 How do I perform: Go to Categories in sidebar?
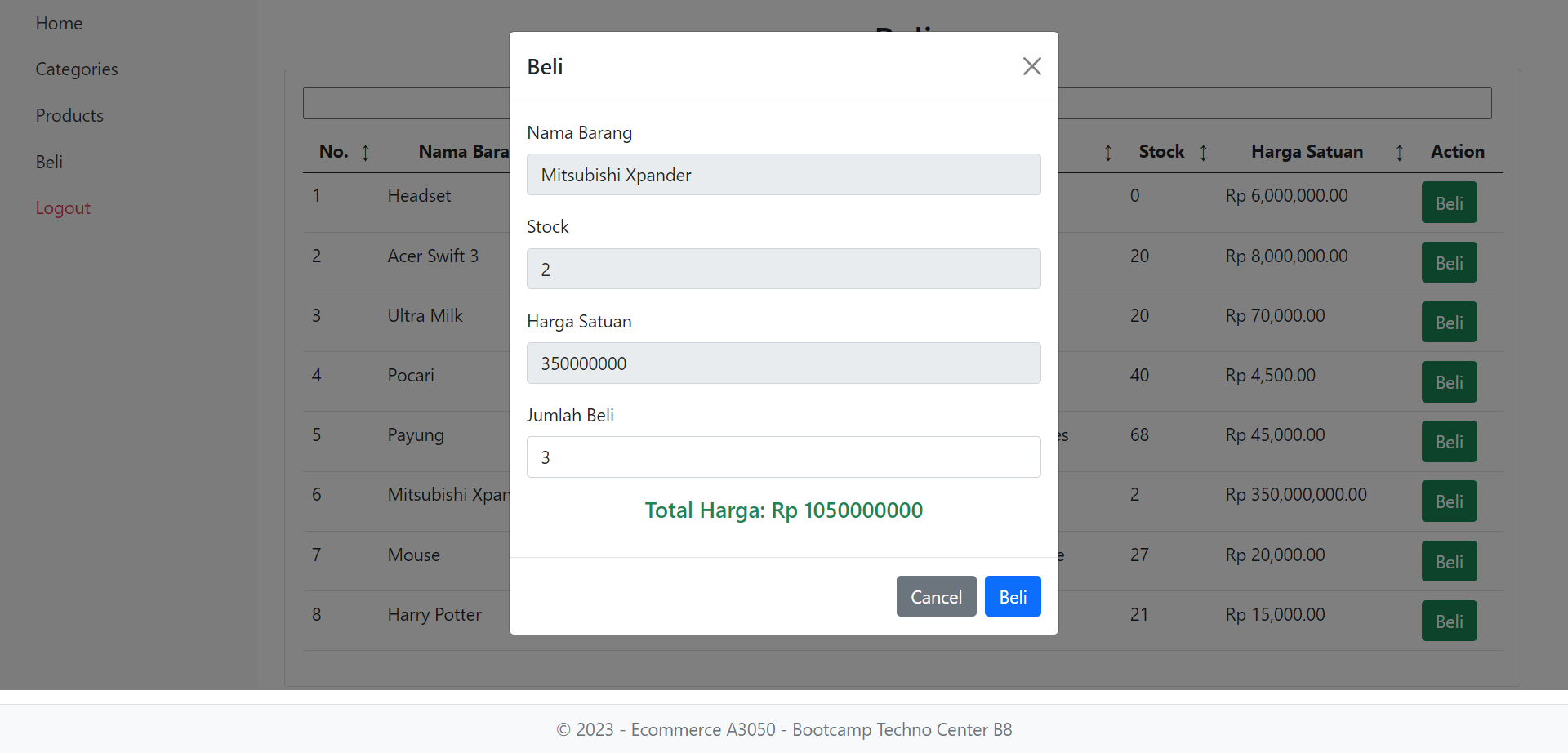[x=77, y=69]
